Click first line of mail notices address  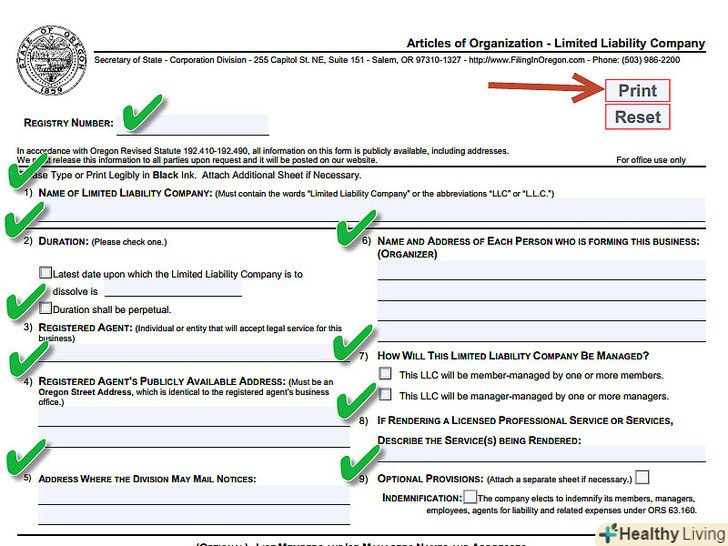pyautogui.click(x=194, y=495)
